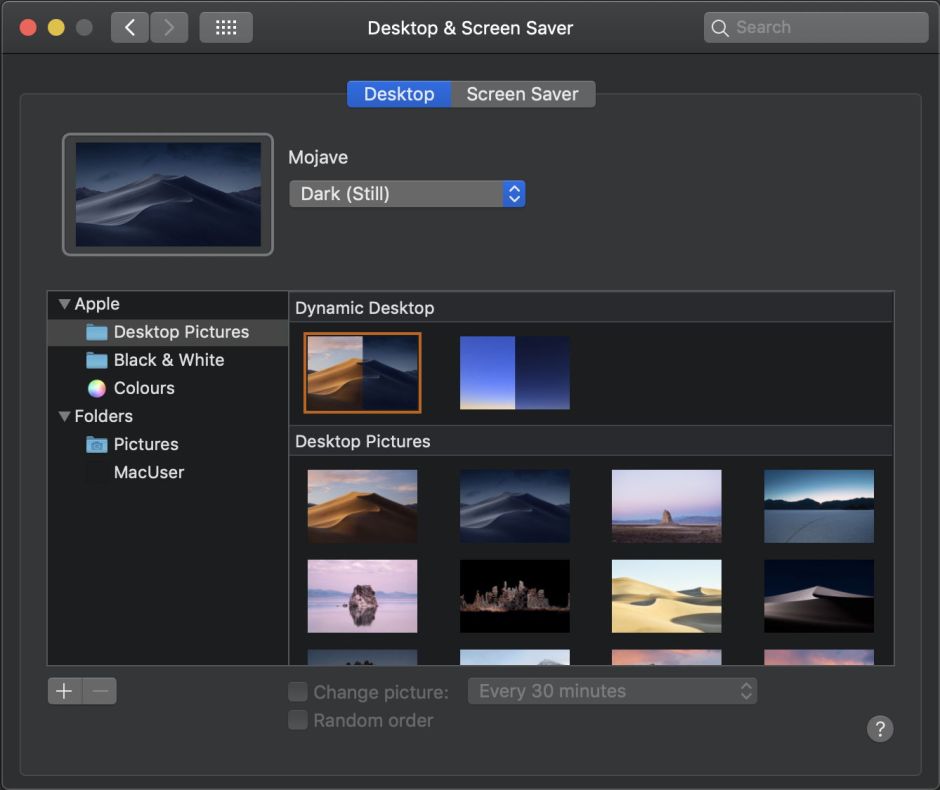Open the Pictures folder under Folders
Screen dimensions: 940x790
coord(146,443)
